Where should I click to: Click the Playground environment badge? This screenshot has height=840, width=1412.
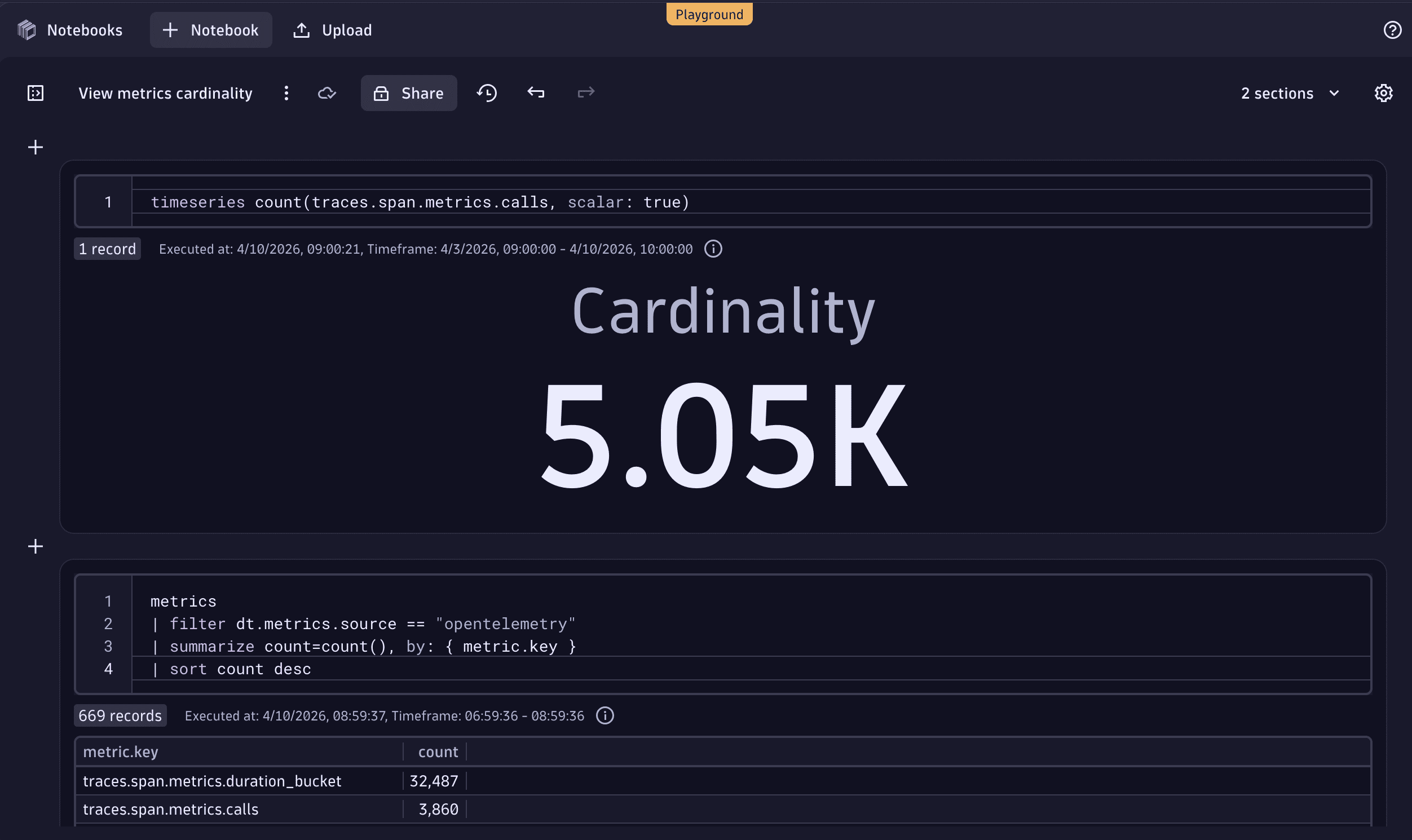pos(709,14)
